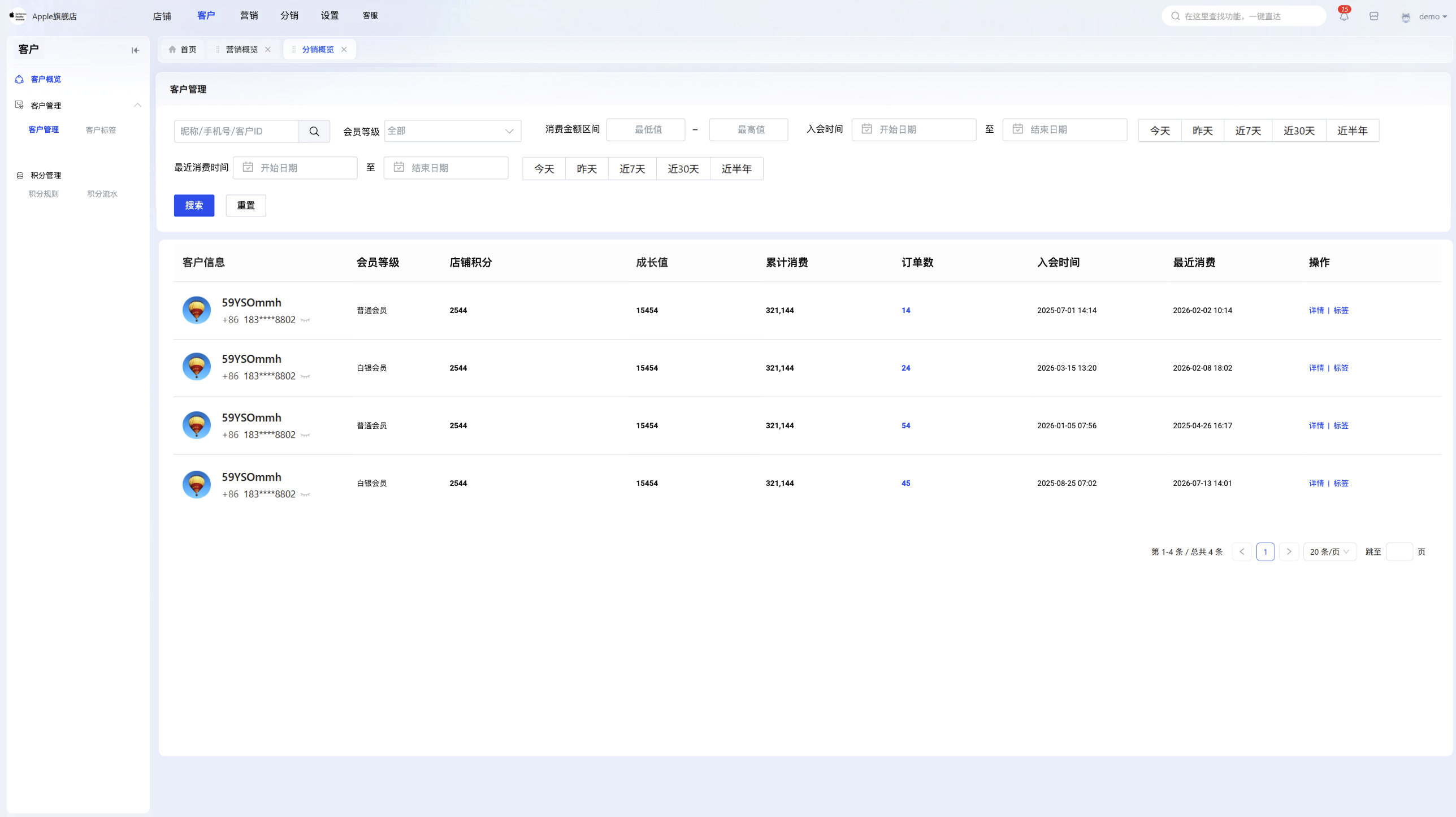This screenshot has height=817, width=1456.
Task: Collapse the 客户 sidebar panel
Action: [x=135, y=50]
